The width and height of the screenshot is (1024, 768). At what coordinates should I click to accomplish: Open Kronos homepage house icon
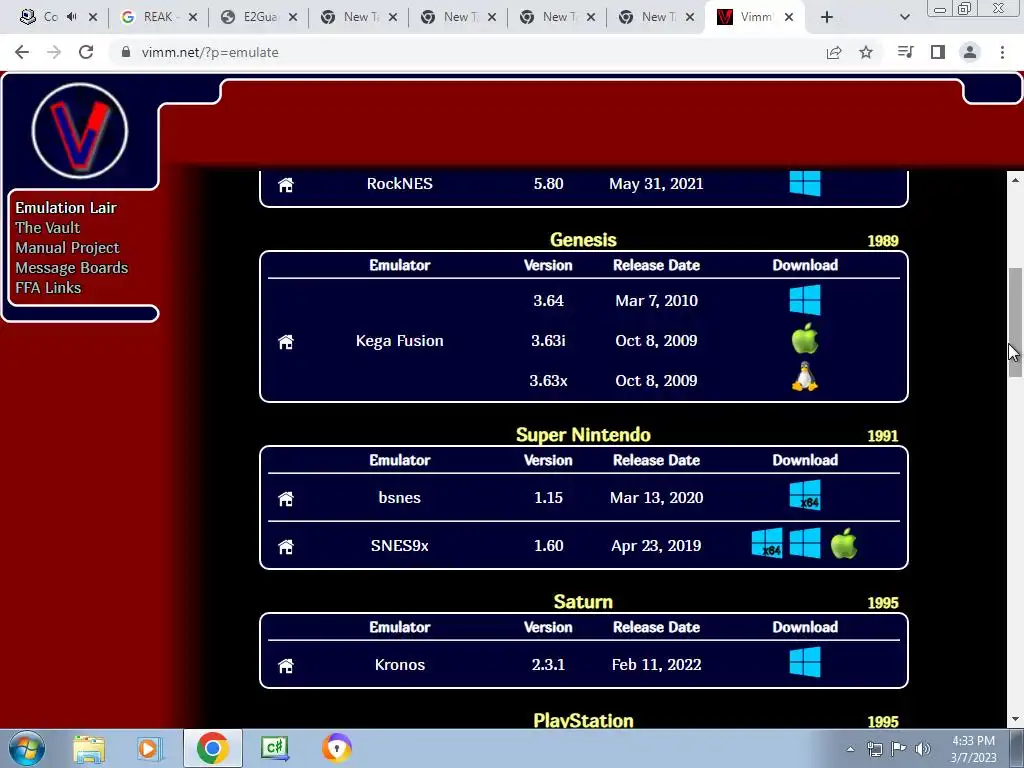pos(285,665)
